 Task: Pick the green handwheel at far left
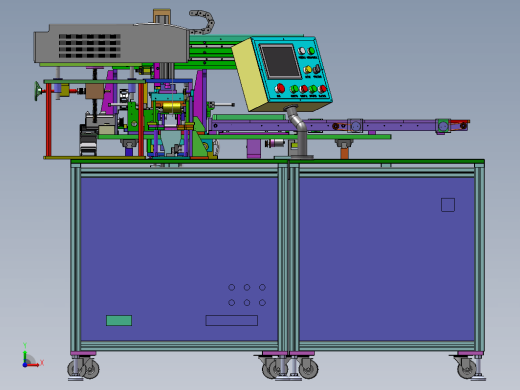point(38,91)
